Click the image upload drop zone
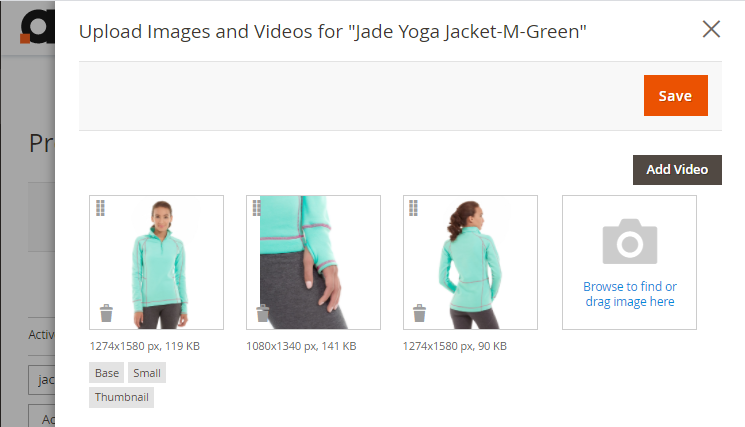 630,262
